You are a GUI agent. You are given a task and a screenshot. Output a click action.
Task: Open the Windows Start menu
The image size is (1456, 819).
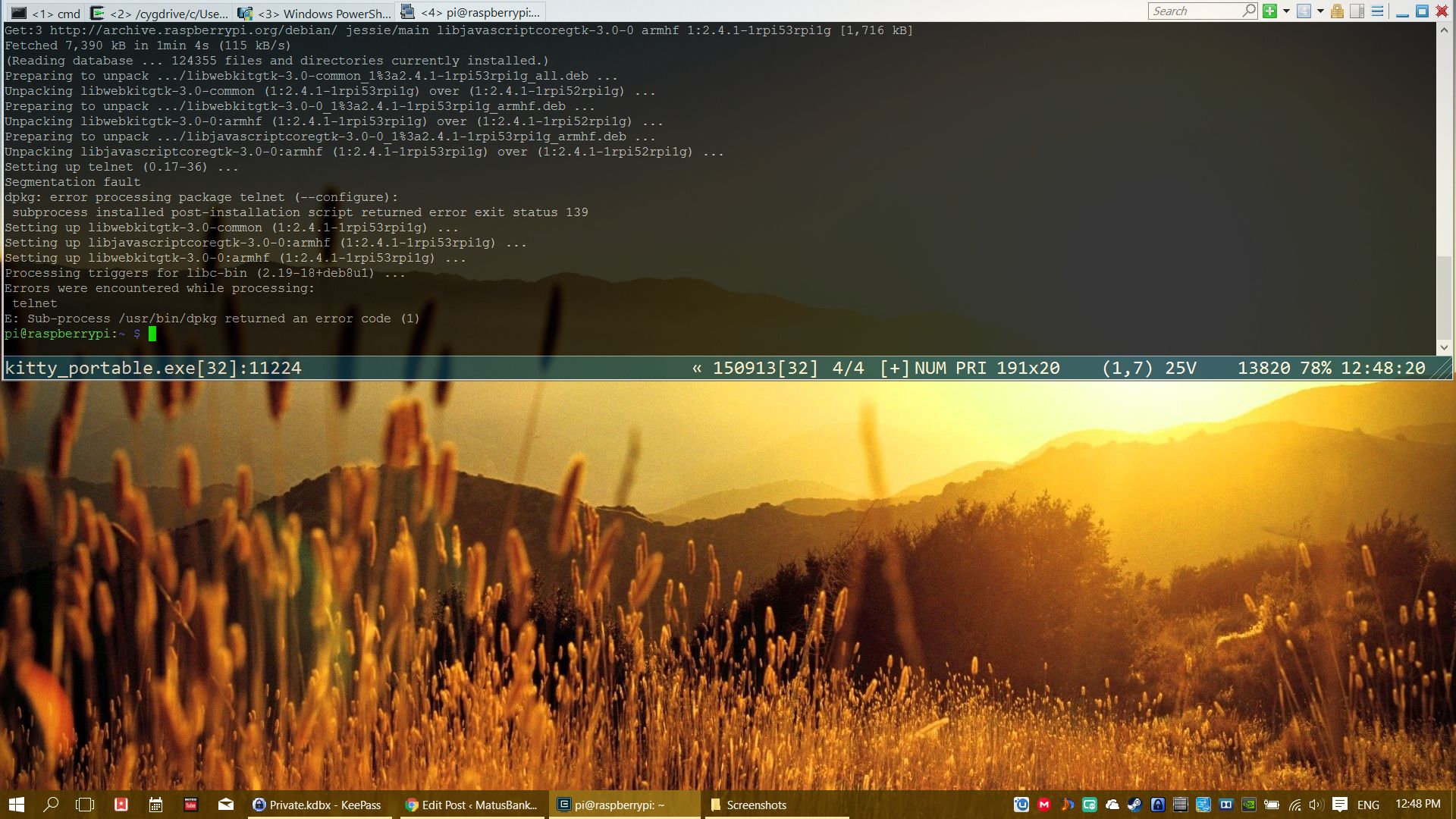17,805
